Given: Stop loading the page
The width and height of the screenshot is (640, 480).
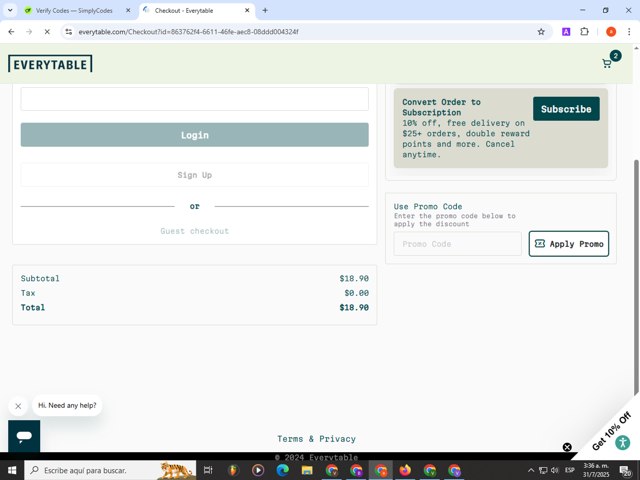Looking at the screenshot, I should click(47, 32).
